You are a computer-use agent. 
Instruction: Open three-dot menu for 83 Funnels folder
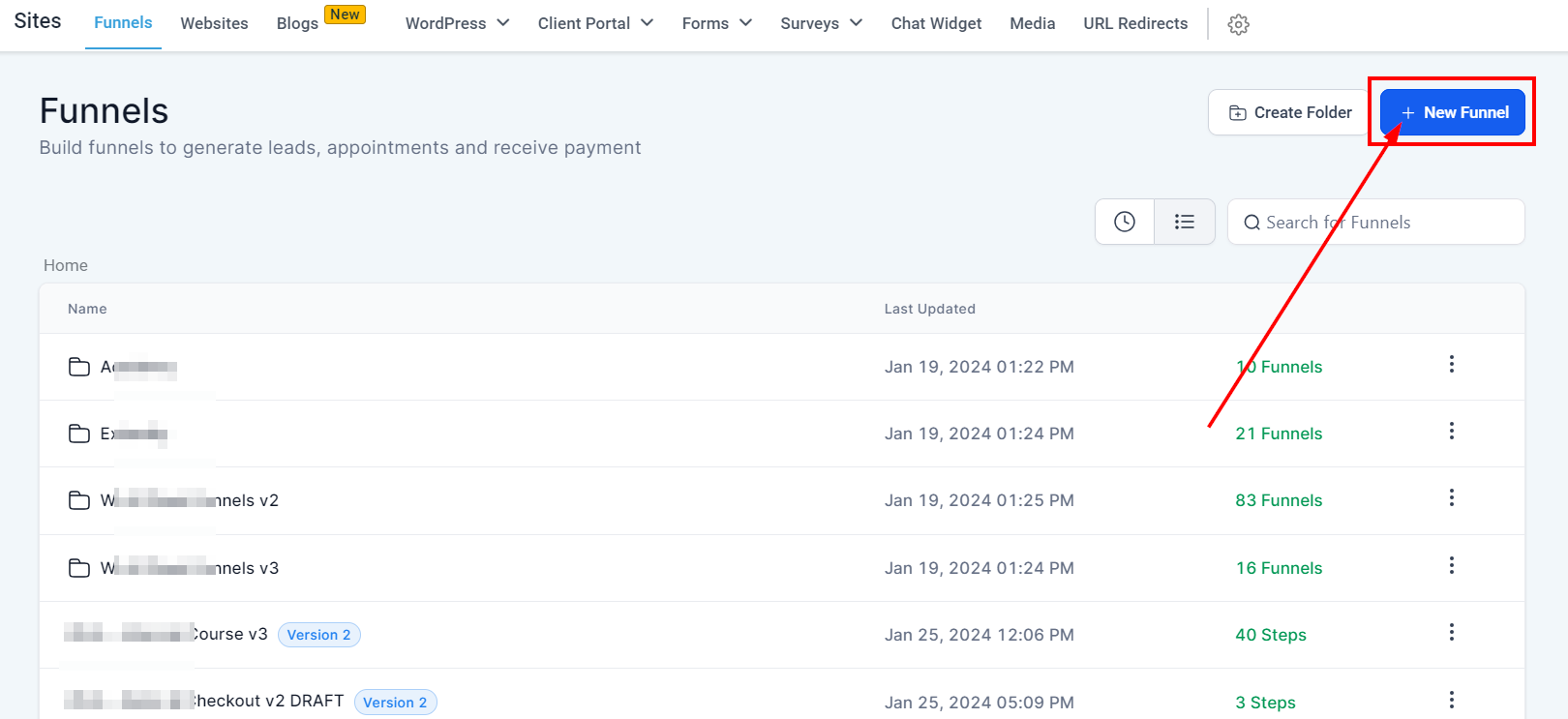tap(1451, 497)
